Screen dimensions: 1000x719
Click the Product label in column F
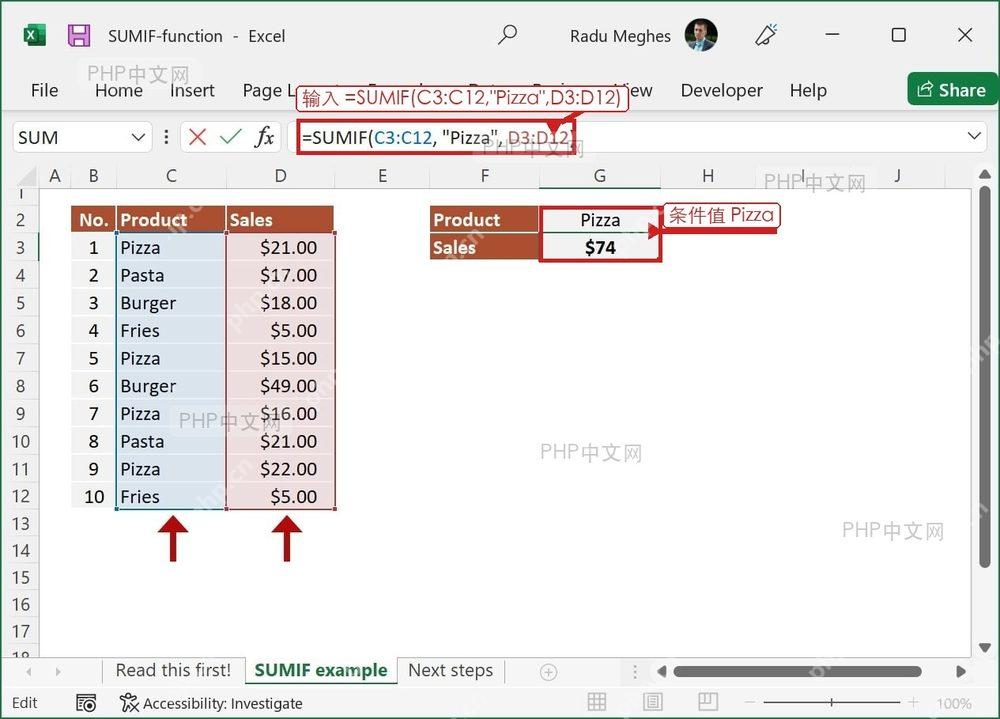tap(485, 220)
